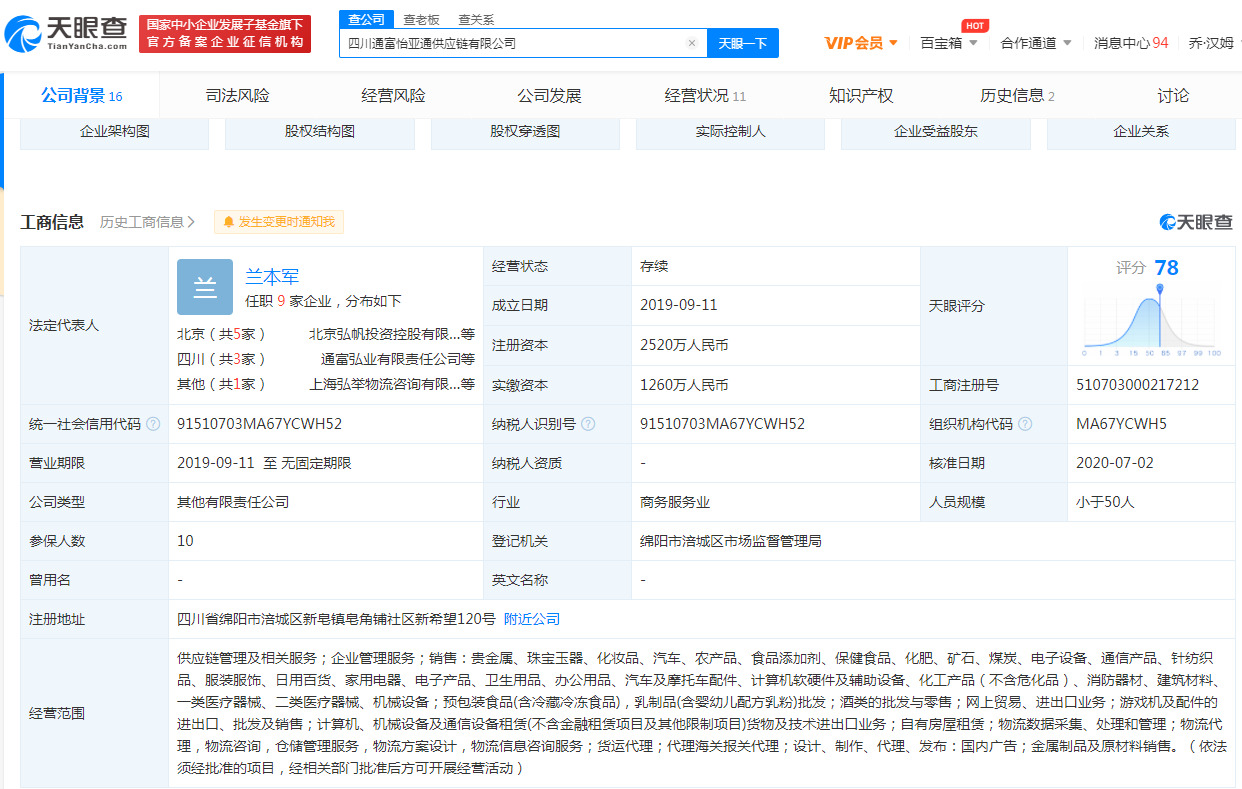Click the 组织机构代码 value MA67YCWH5
1242x789 pixels.
(x=1121, y=424)
